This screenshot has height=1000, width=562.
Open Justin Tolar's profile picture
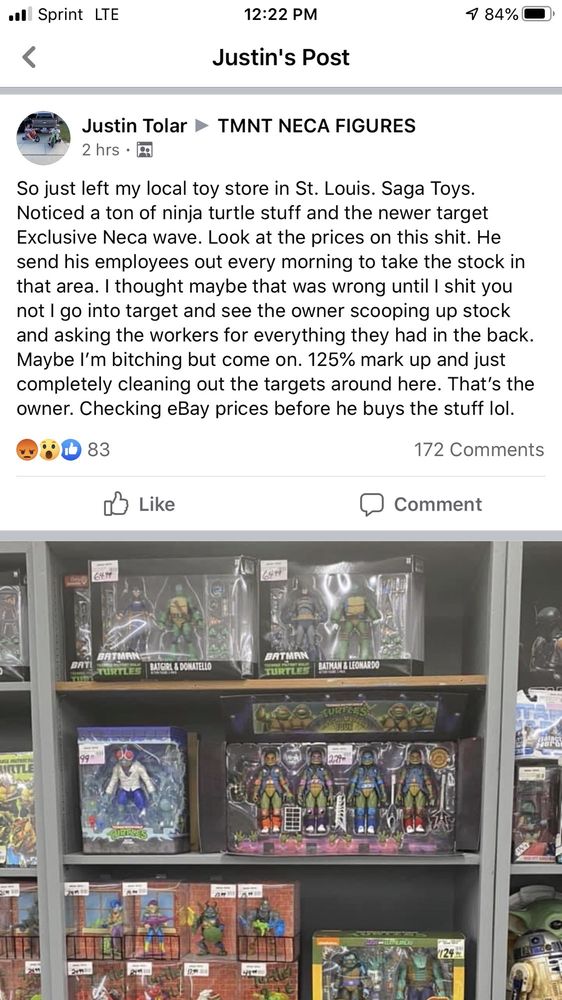[x=43, y=138]
